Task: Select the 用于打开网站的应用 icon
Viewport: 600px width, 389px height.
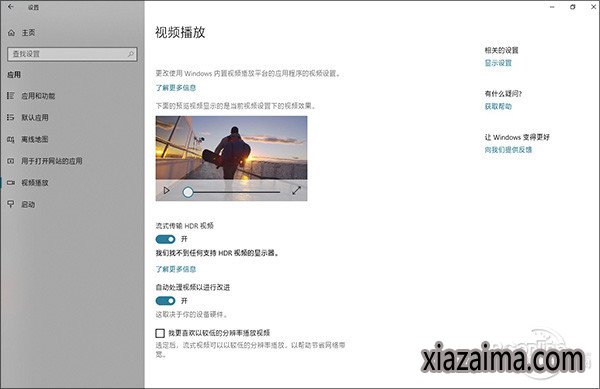Action: [x=11, y=161]
